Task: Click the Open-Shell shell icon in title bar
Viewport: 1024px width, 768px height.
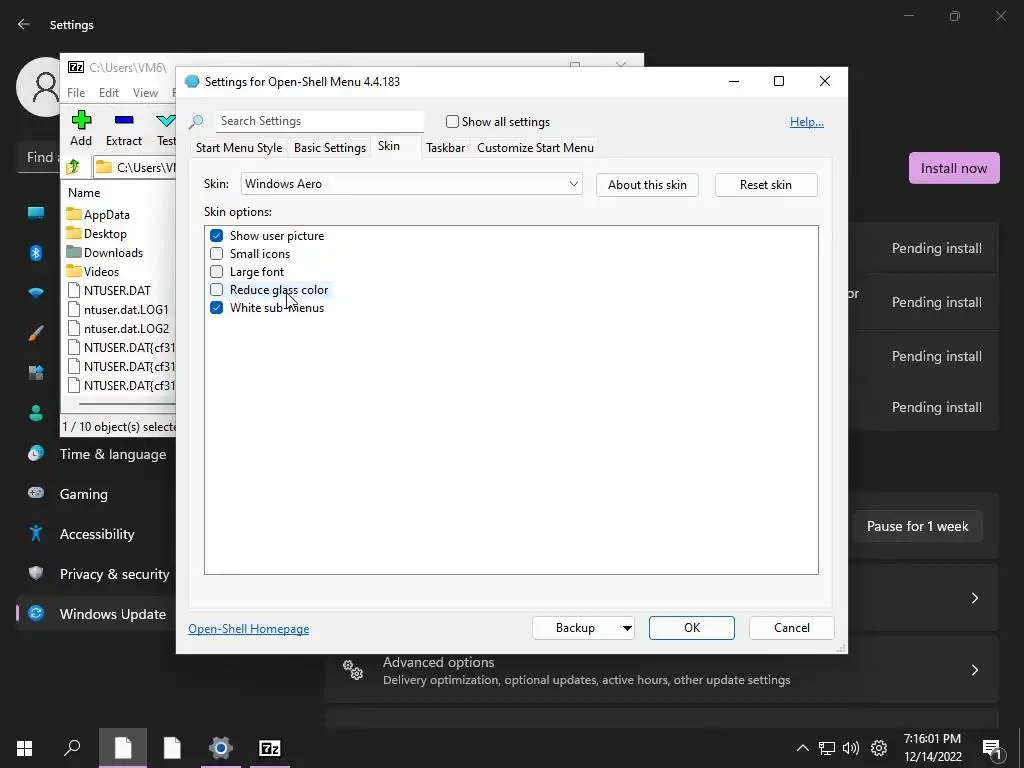Action: pyautogui.click(x=192, y=82)
